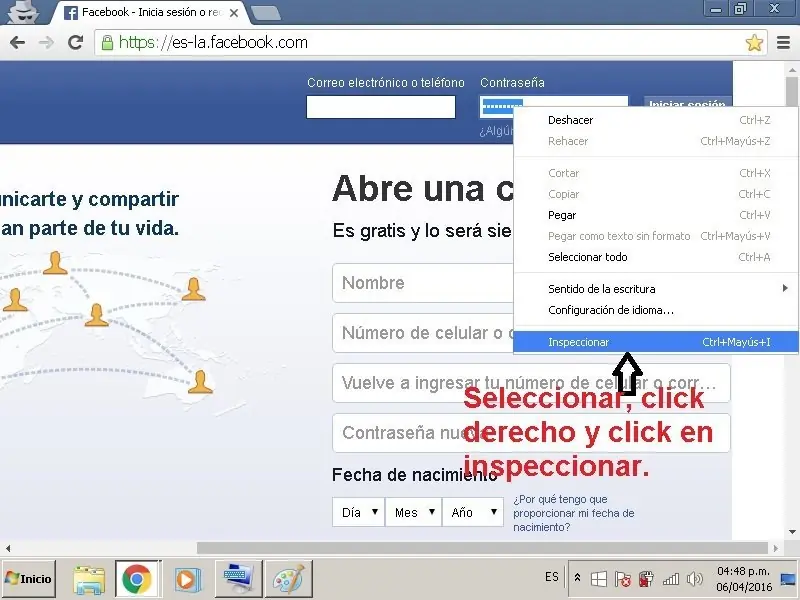Open Chrome hamburger menu
The width and height of the screenshot is (800, 600).
tap(783, 43)
